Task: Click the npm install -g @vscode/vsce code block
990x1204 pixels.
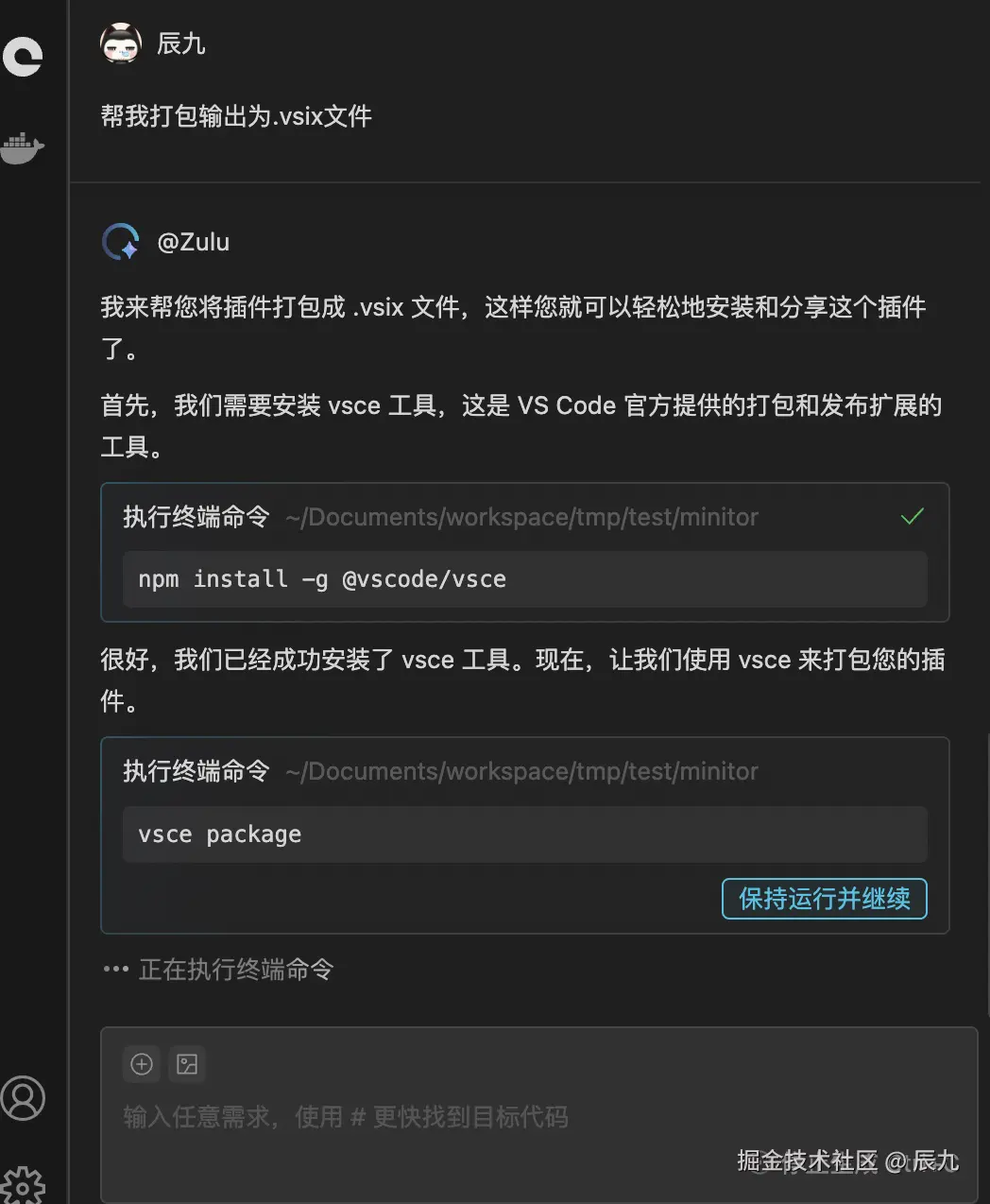Action: pos(525,579)
